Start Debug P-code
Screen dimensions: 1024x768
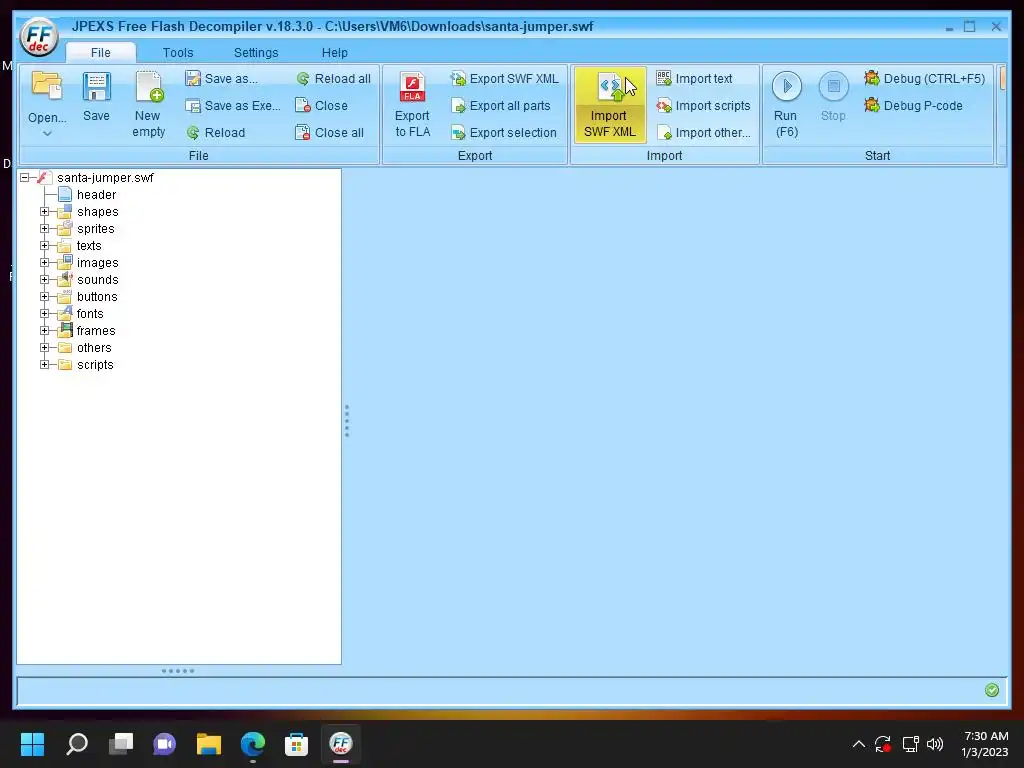(914, 105)
